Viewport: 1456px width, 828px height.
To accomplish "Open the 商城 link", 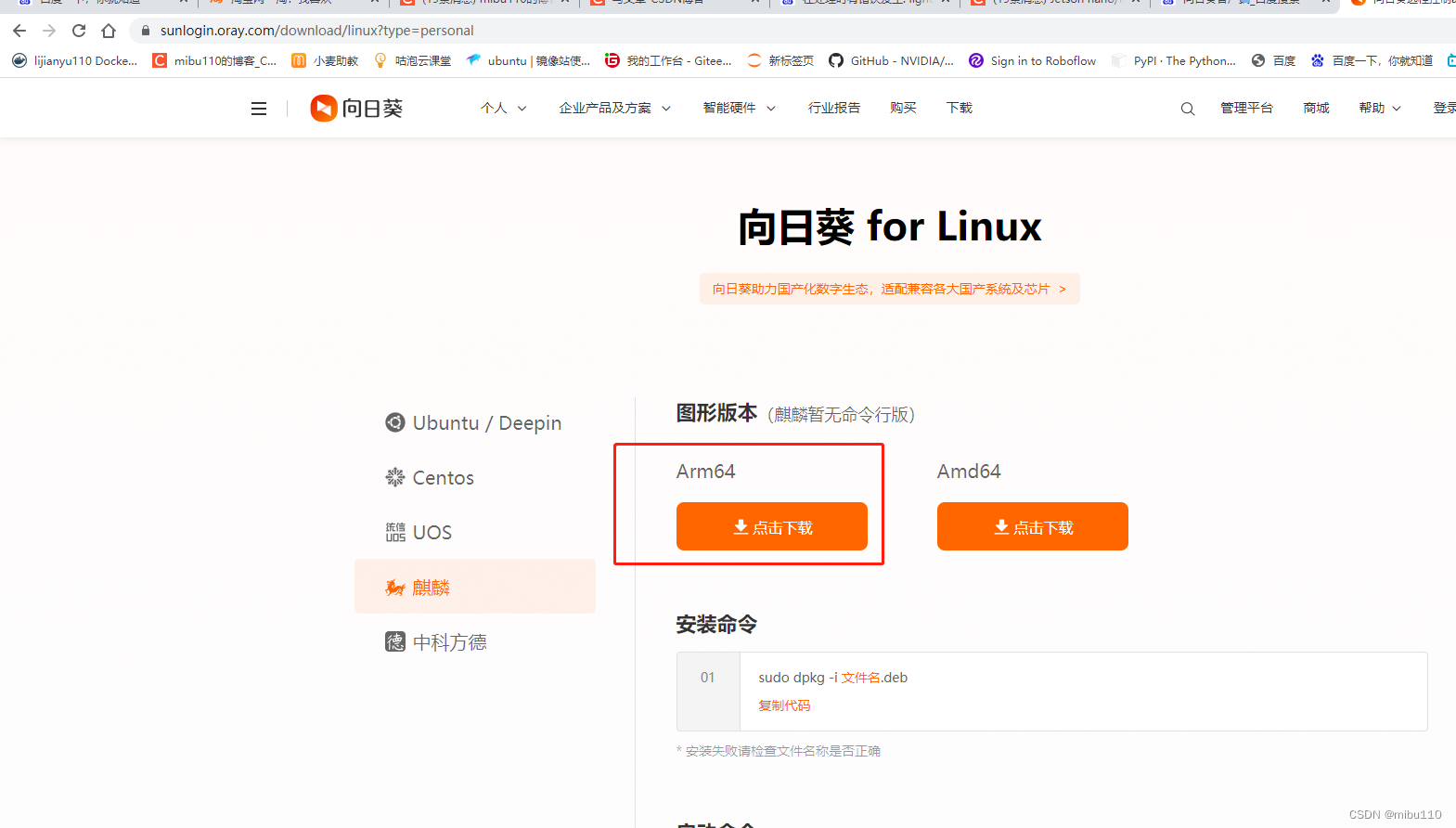I will click(x=1316, y=109).
